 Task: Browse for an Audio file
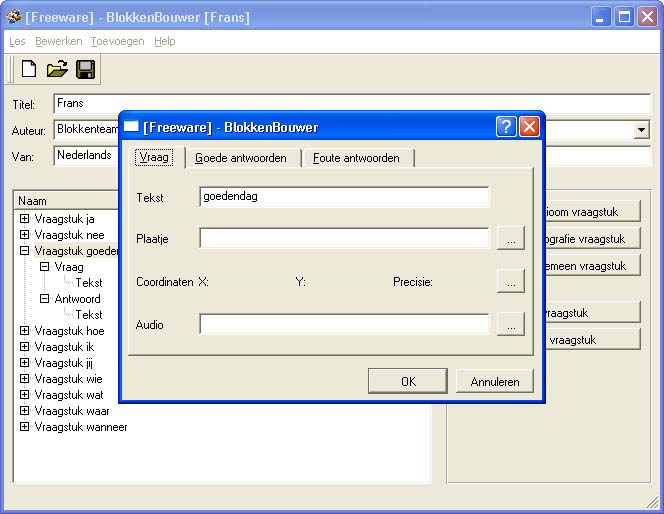[x=510, y=324]
